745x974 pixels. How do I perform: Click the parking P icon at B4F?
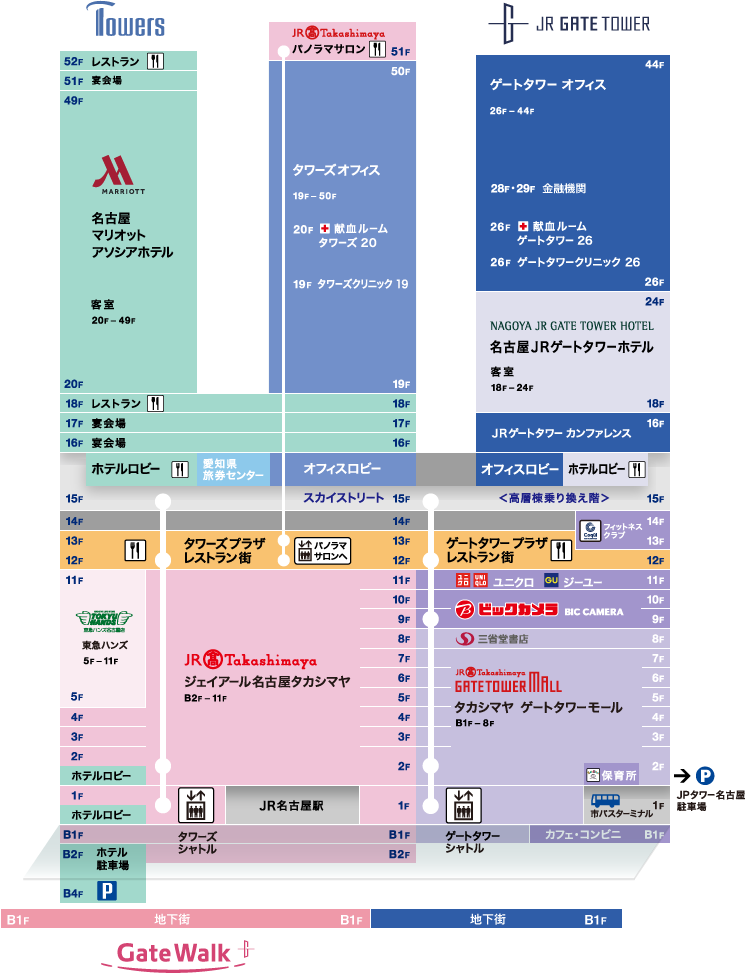click(x=107, y=891)
